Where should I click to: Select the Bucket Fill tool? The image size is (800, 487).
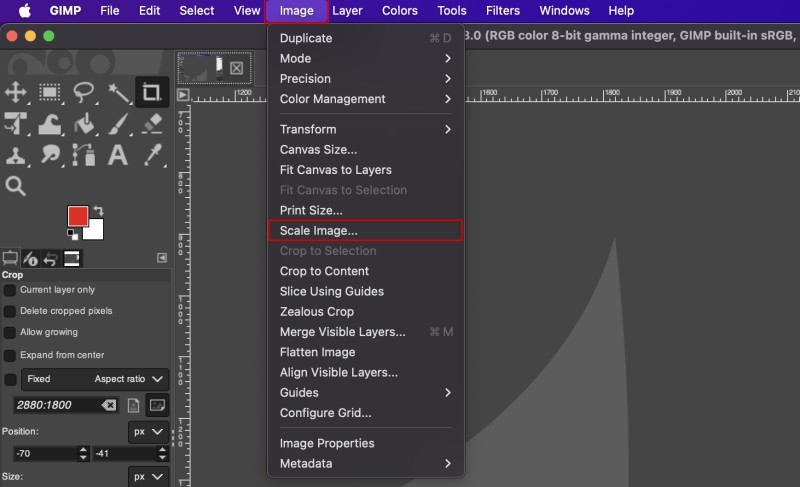[84, 124]
